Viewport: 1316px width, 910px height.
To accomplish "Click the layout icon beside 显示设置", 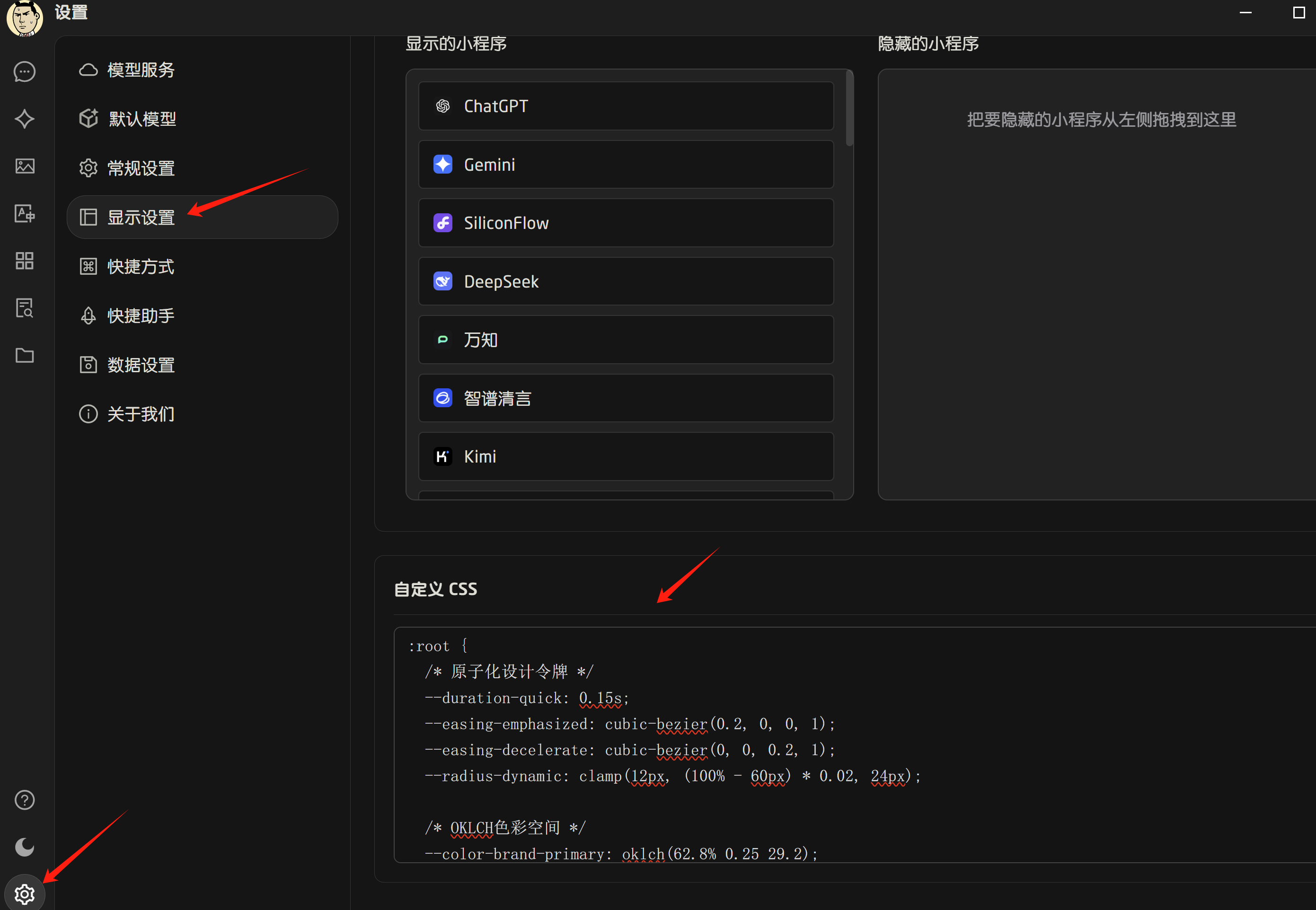I will pyautogui.click(x=88, y=217).
